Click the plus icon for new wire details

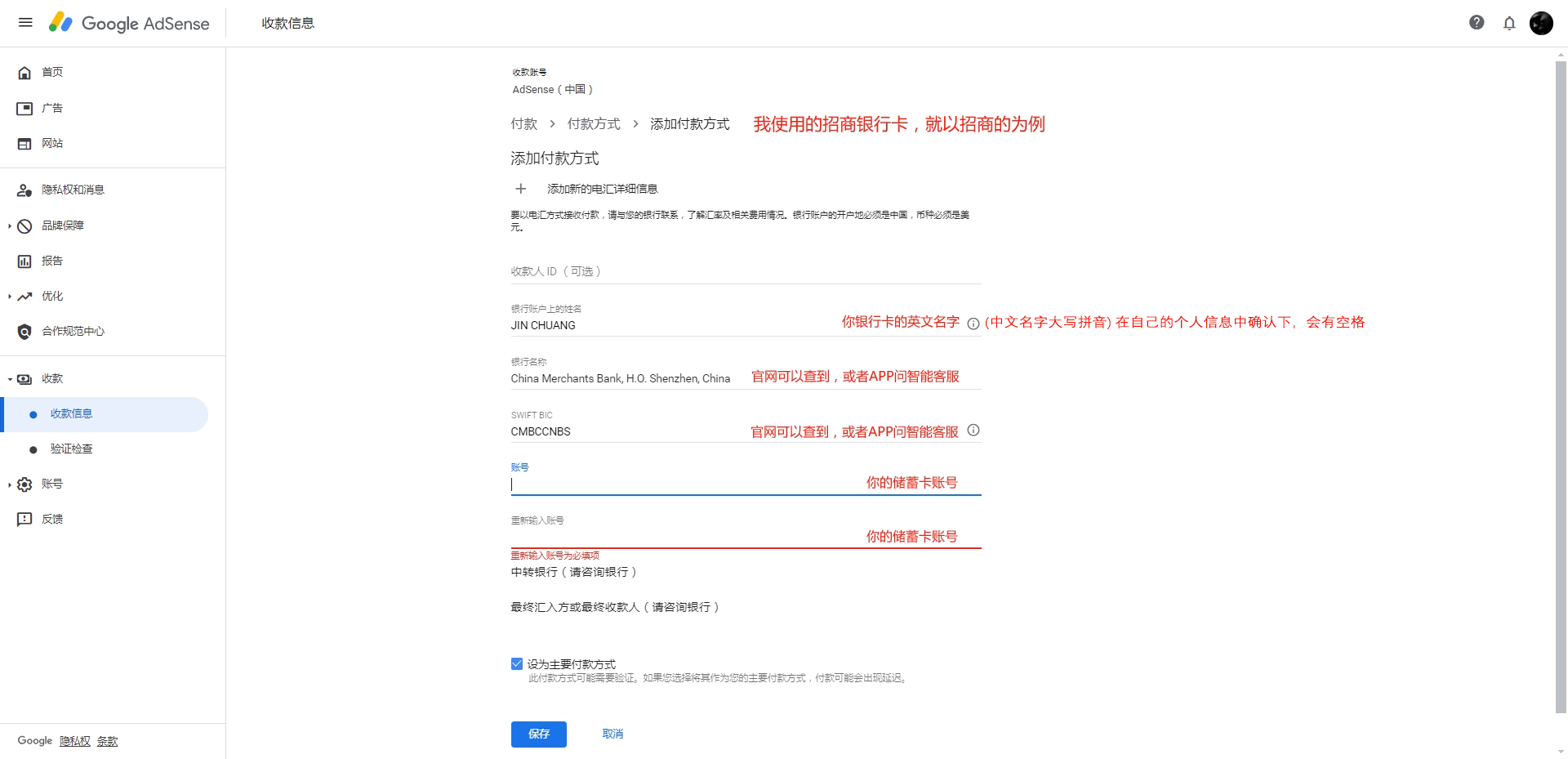(520, 189)
